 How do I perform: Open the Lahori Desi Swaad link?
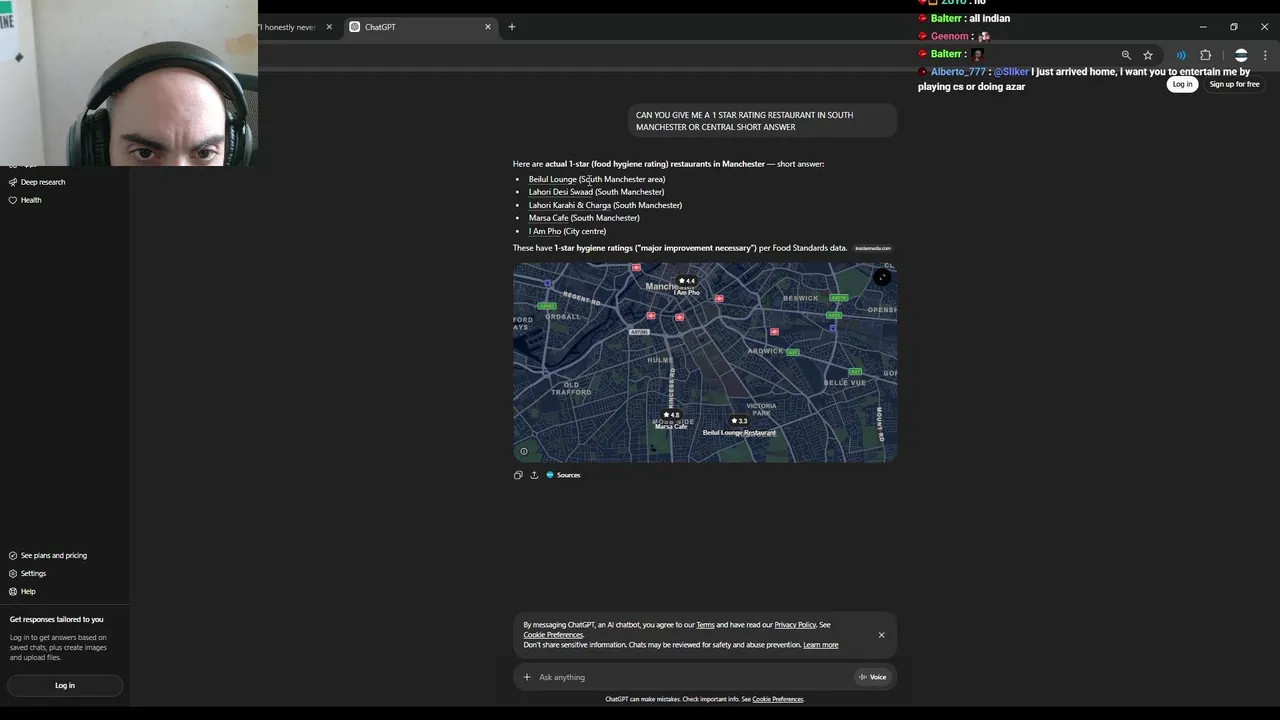click(561, 192)
